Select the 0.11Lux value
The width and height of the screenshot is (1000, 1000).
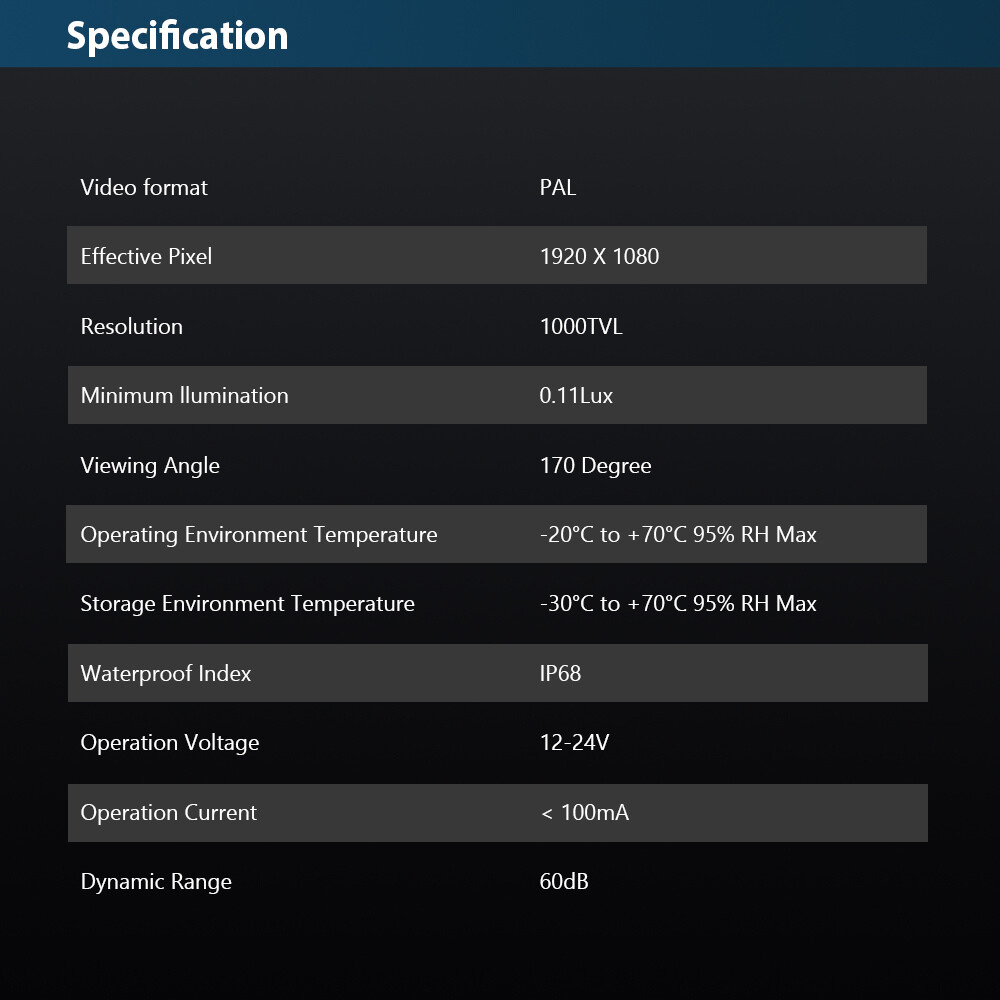tap(576, 395)
